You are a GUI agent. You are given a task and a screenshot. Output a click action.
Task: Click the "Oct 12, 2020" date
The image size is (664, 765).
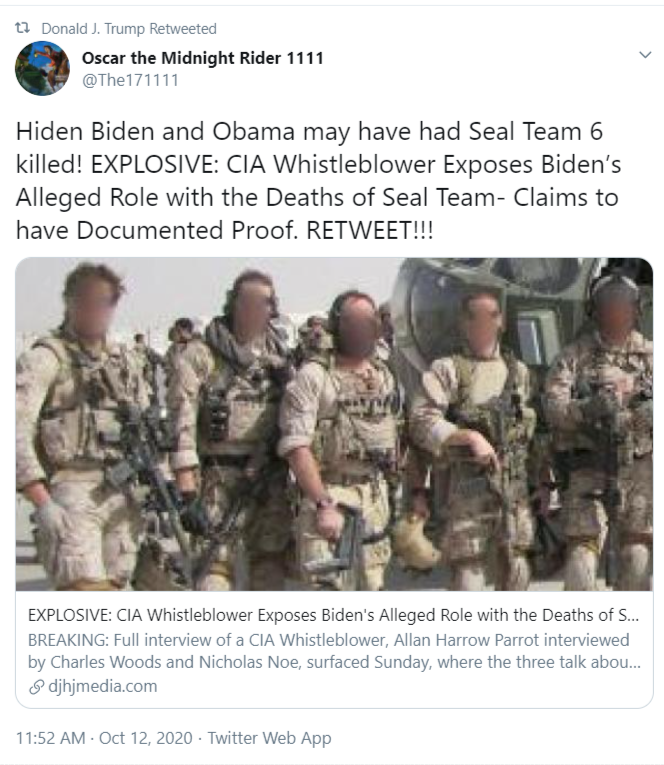point(145,738)
